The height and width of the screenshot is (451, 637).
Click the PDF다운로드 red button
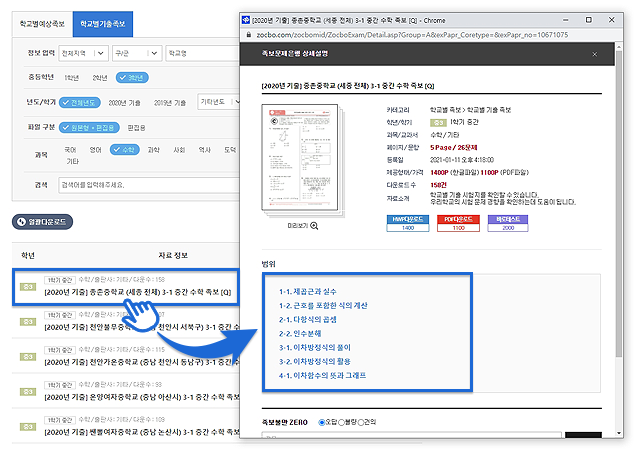pyautogui.click(x=458, y=223)
